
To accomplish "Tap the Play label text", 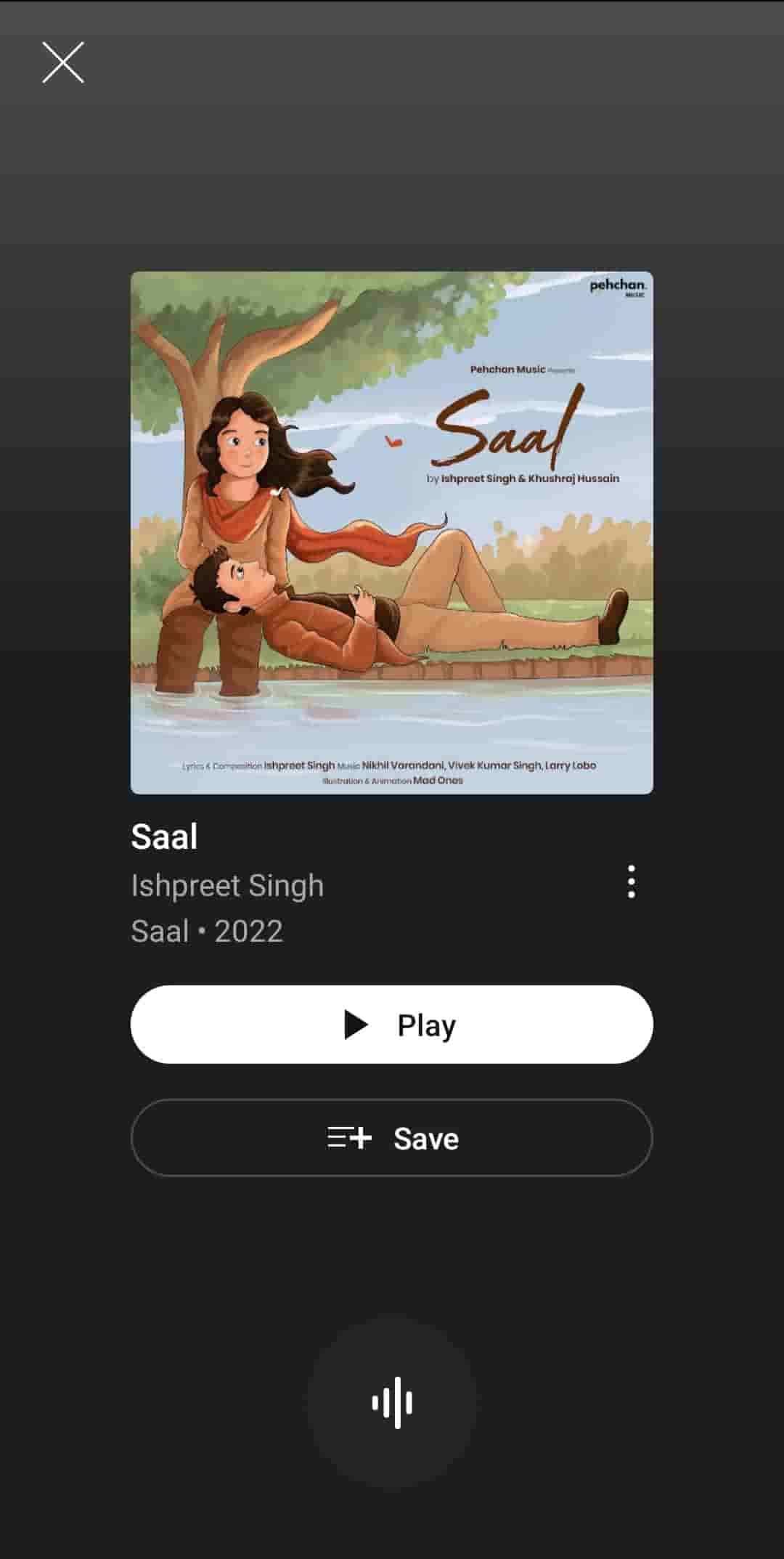I will coord(426,1025).
